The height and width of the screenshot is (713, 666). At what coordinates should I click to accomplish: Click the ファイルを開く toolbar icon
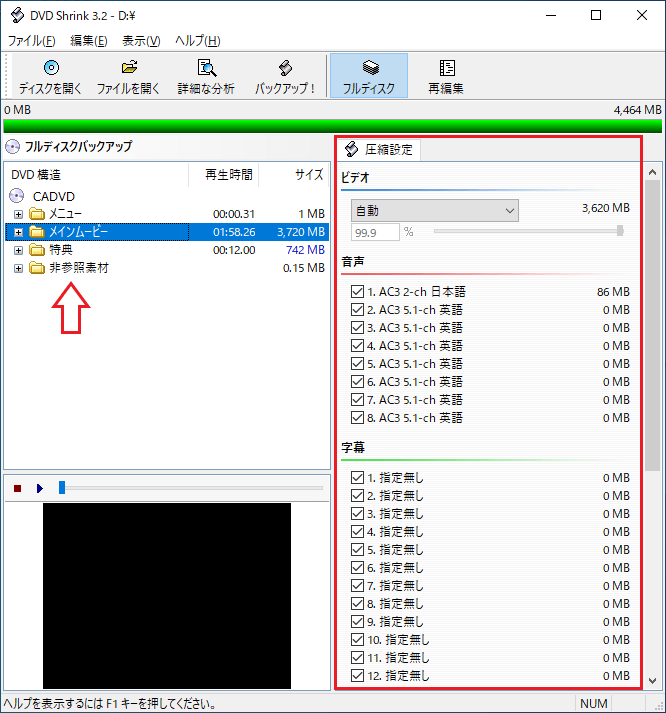pos(129,69)
